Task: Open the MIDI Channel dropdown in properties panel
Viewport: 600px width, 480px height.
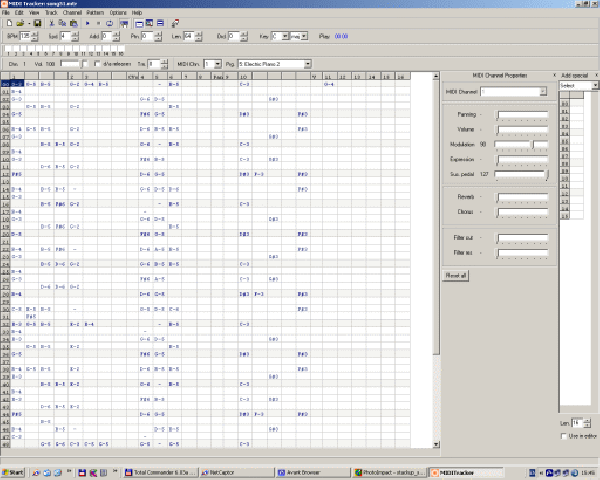Action: pyautogui.click(x=542, y=91)
